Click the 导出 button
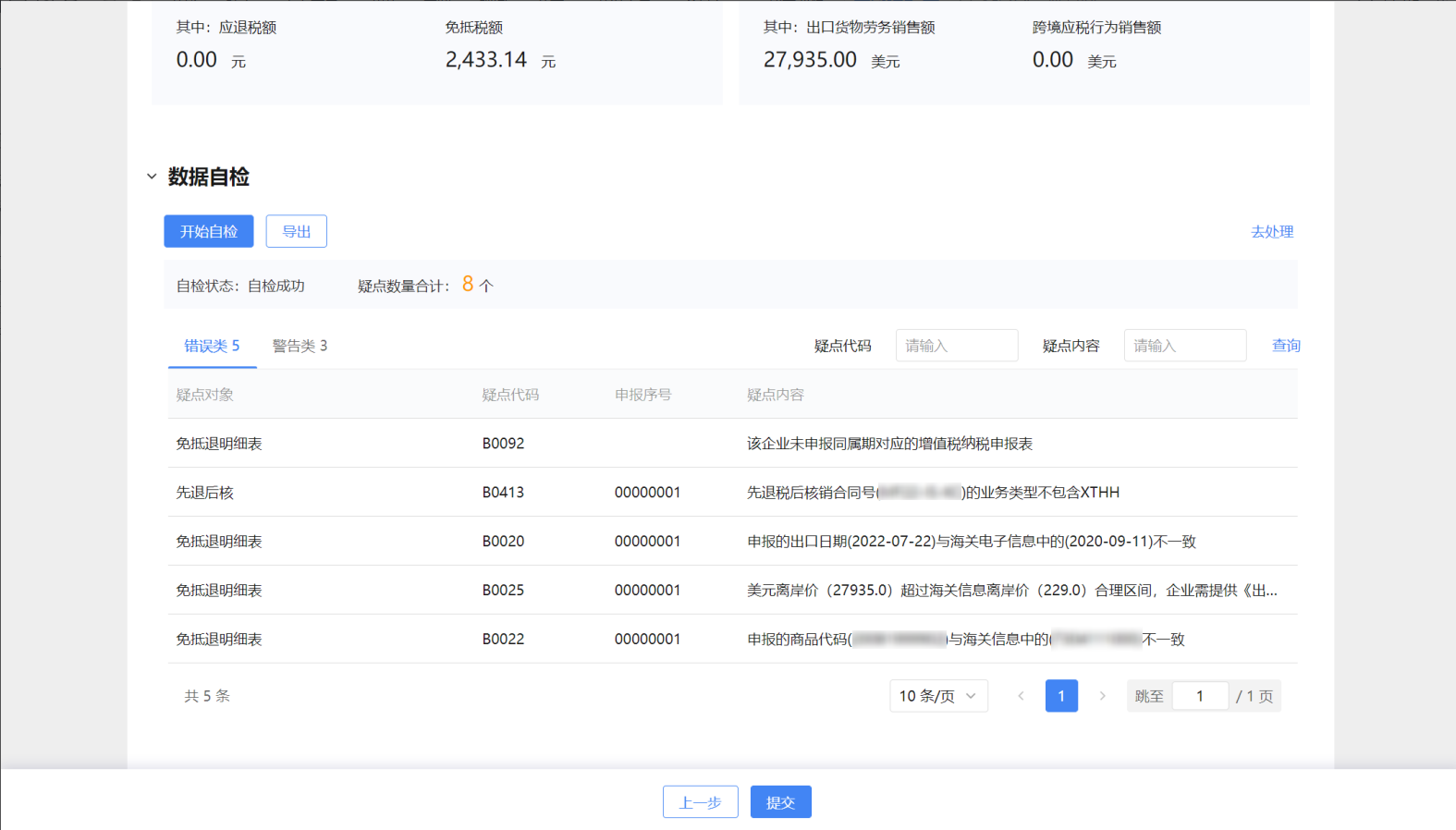Viewport: 1456px width, 830px height. click(296, 231)
